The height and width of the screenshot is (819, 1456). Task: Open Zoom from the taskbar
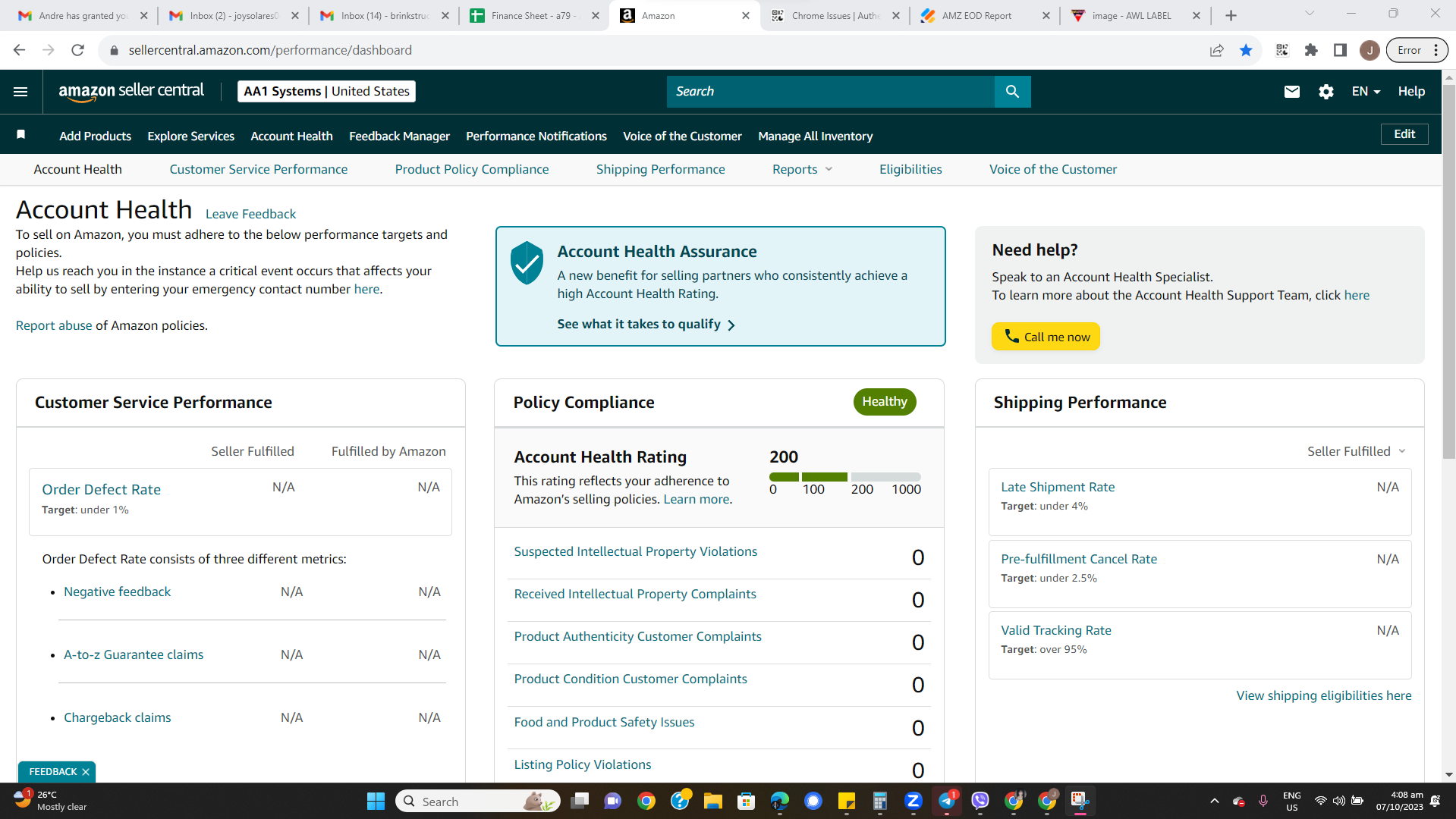[913, 802]
